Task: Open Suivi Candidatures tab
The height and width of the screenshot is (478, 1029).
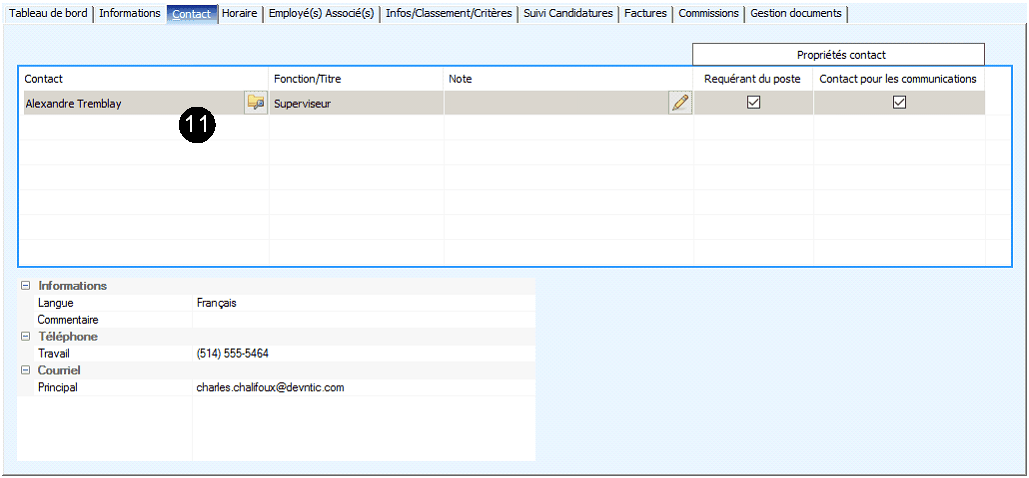Action: coord(568,14)
